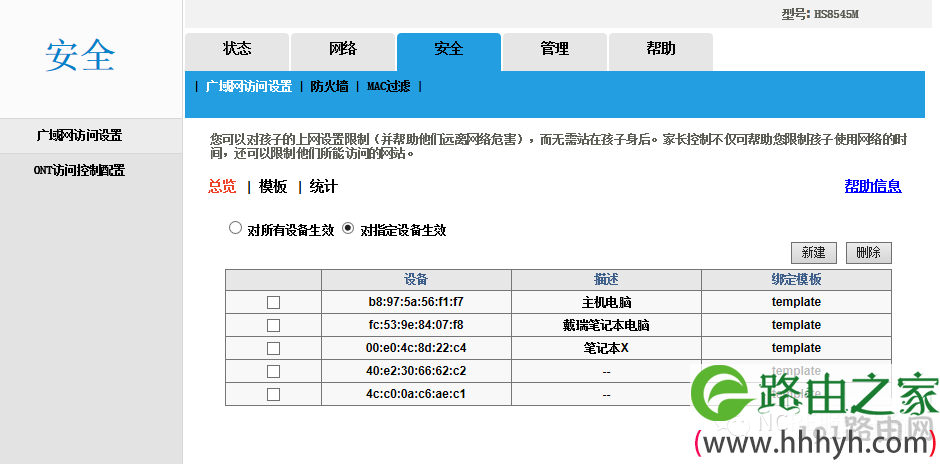Check the box for 00:e0:4c:8d:22:c4
Viewport: 940px width, 464px height.
(x=273, y=348)
